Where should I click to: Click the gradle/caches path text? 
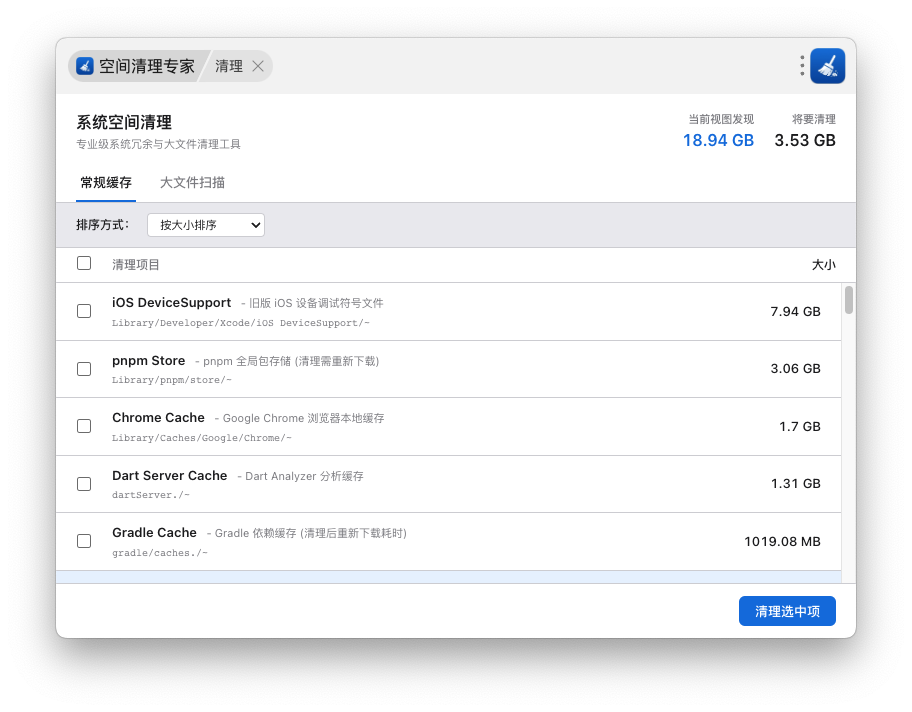click(x=159, y=553)
